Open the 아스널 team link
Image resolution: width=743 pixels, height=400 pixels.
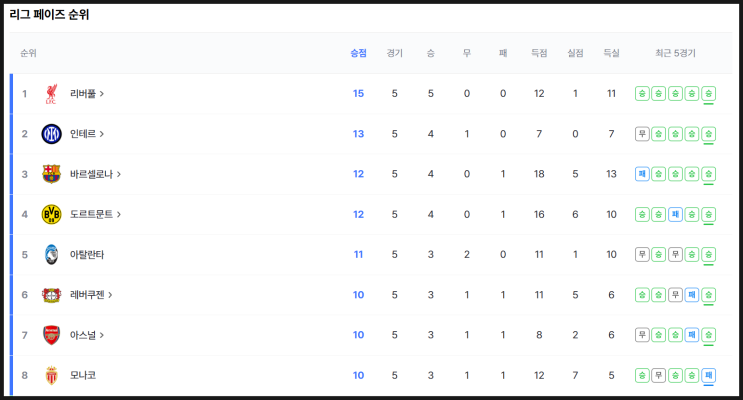83,335
